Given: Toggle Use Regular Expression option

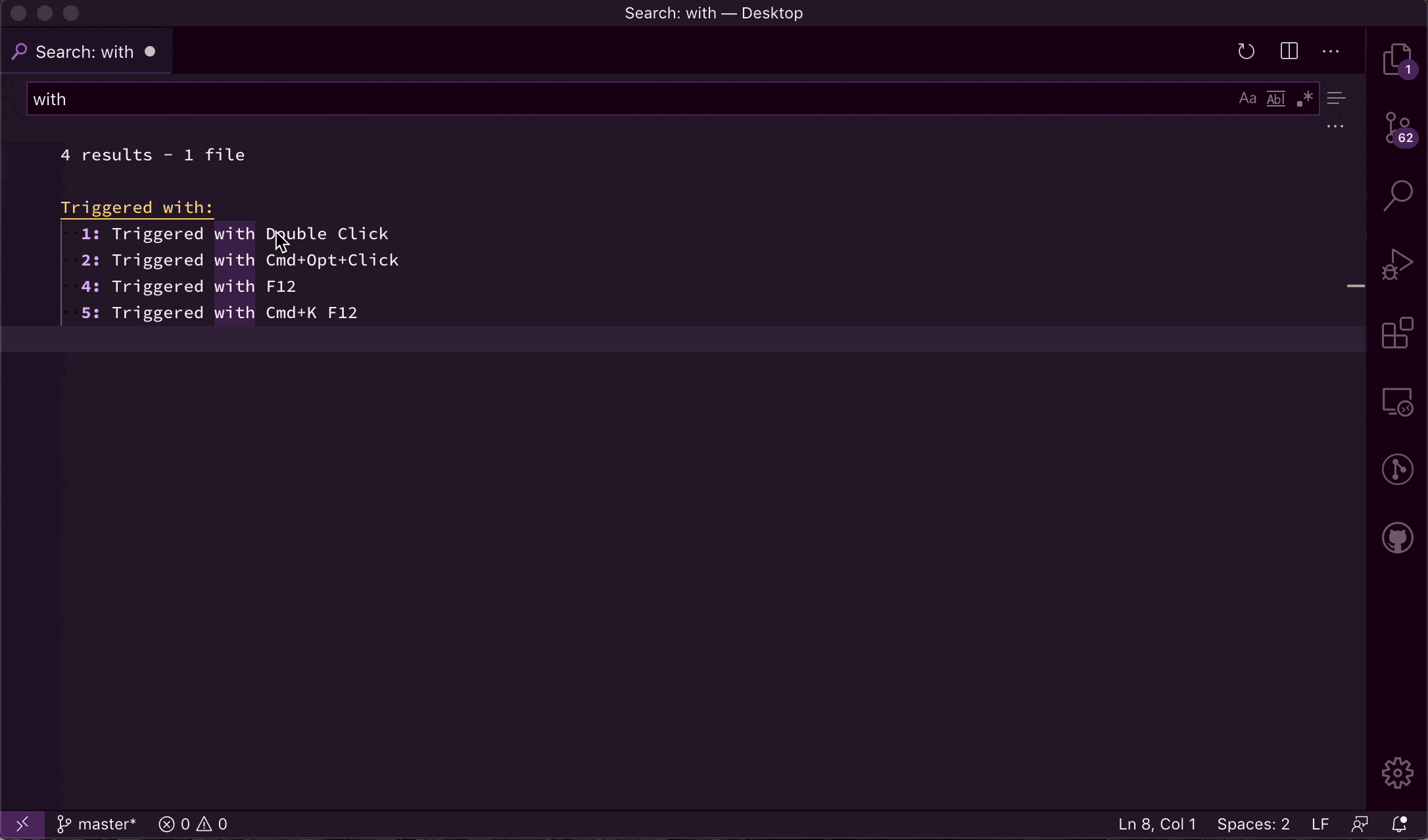Looking at the screenshot, I should tap(1304, 99).
